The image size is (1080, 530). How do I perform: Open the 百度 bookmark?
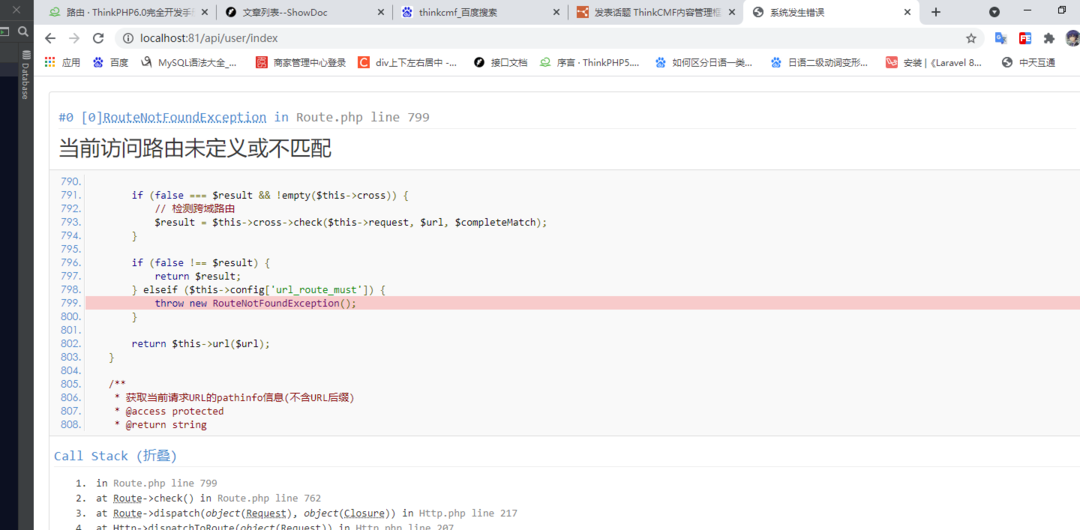112,63
